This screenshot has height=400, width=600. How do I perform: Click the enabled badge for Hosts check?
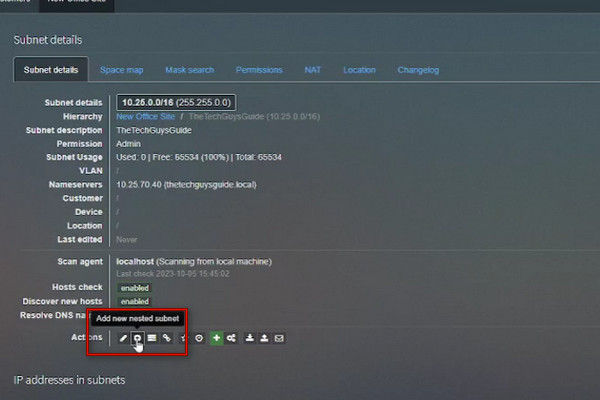(x=135, y=288)
